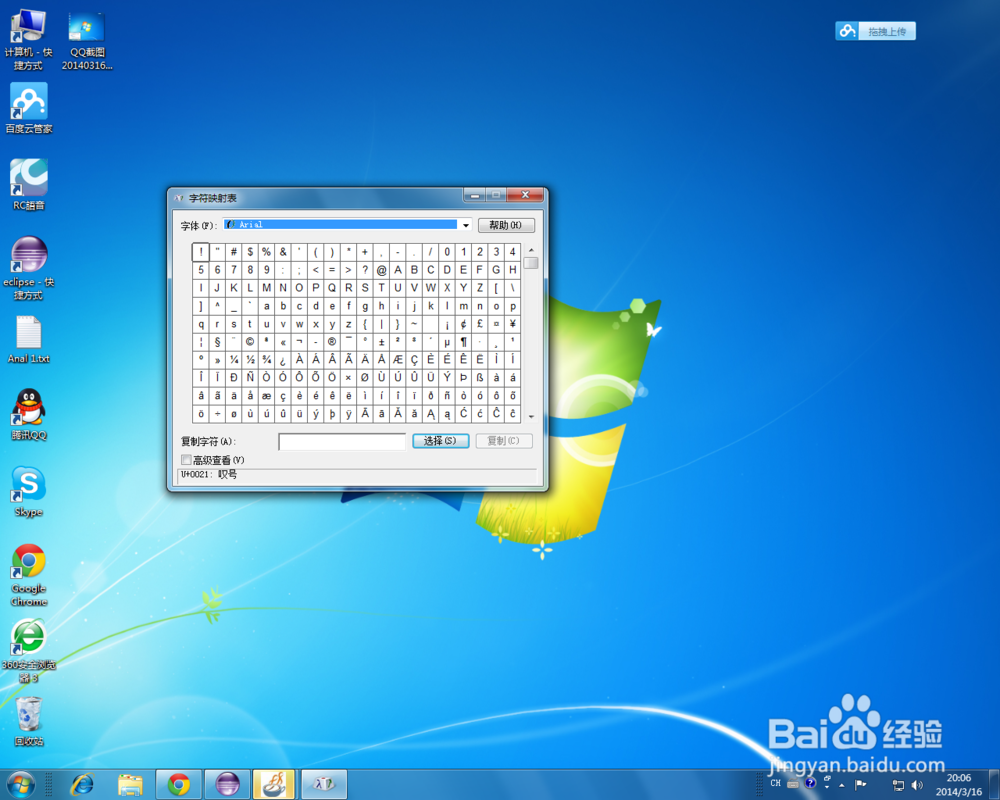Screen dimensions: 1000x800
Task: Click the Action Center flag icon
Action: [860, 784]
